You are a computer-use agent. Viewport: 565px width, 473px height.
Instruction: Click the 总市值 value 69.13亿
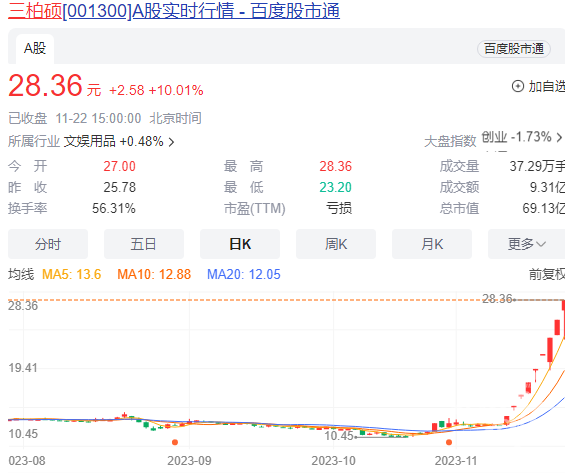point(544,208)
